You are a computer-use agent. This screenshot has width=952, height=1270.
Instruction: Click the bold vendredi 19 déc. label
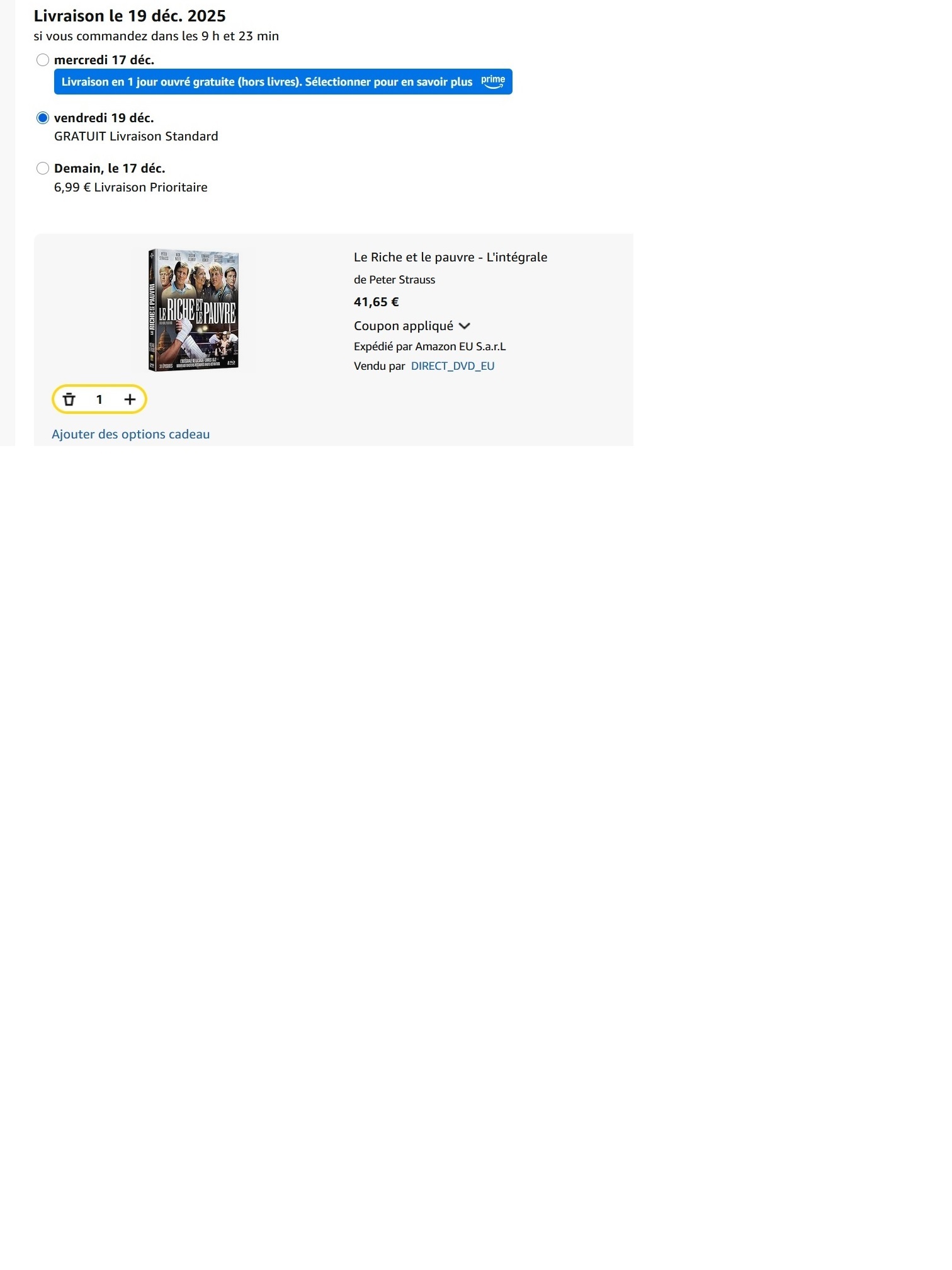click(104, 118)
